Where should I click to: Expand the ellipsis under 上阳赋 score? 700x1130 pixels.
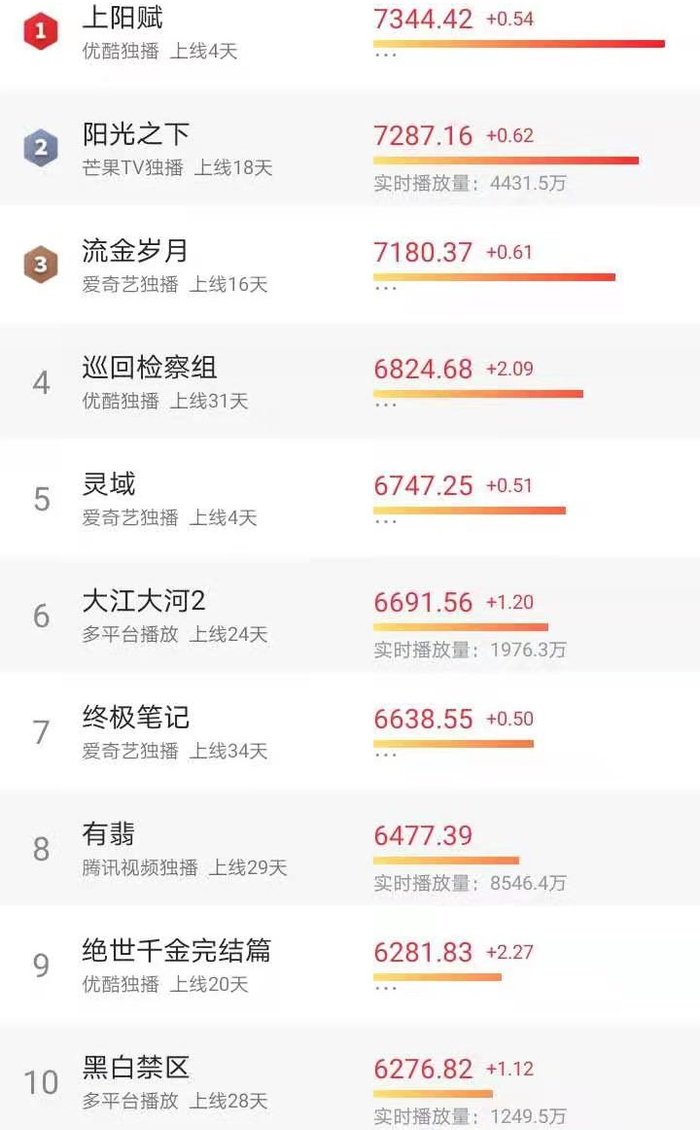pos(385,55)
